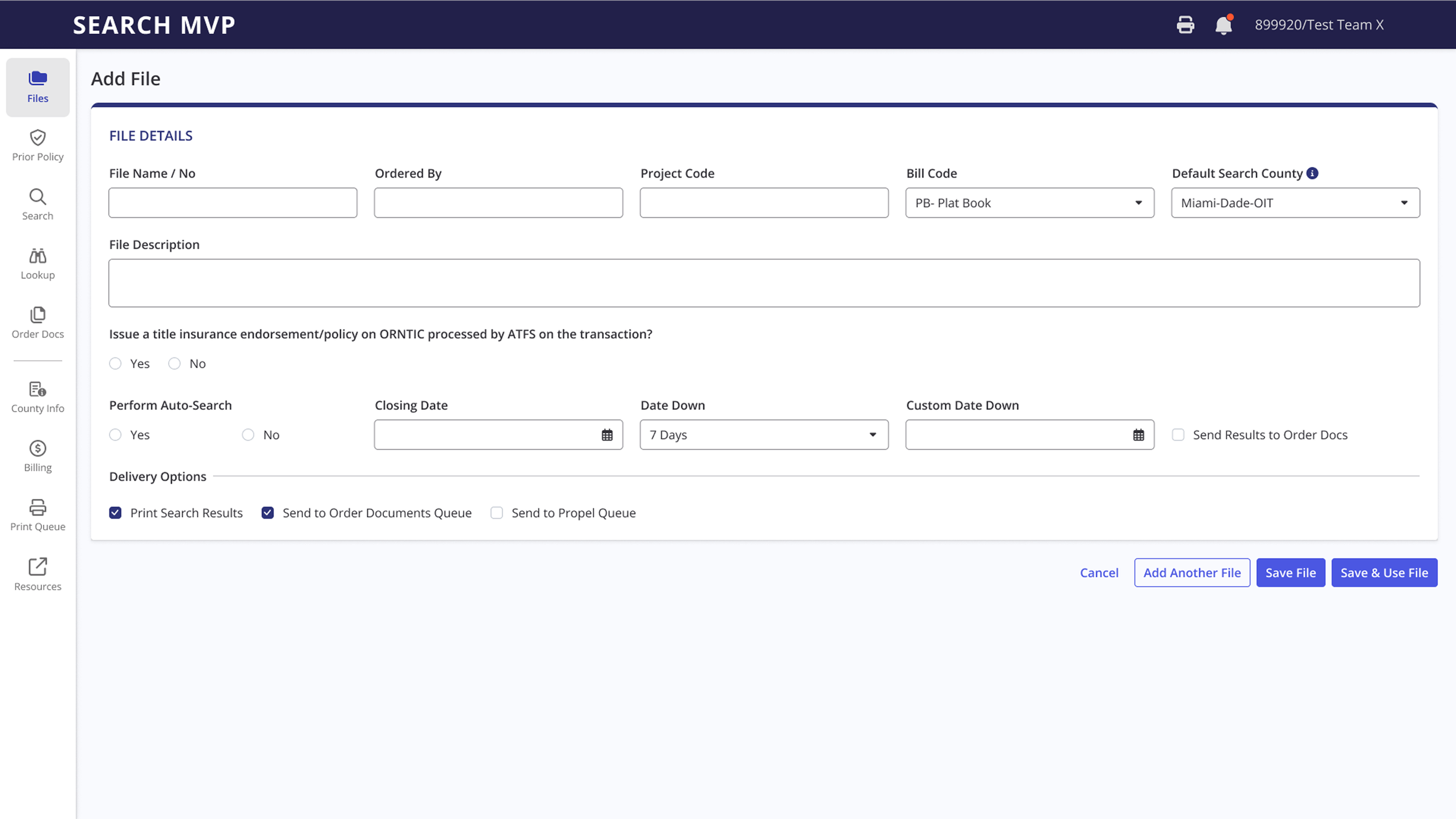Click the File Description text box
The height and width of the screenshot is (819, 1456).
764,283
